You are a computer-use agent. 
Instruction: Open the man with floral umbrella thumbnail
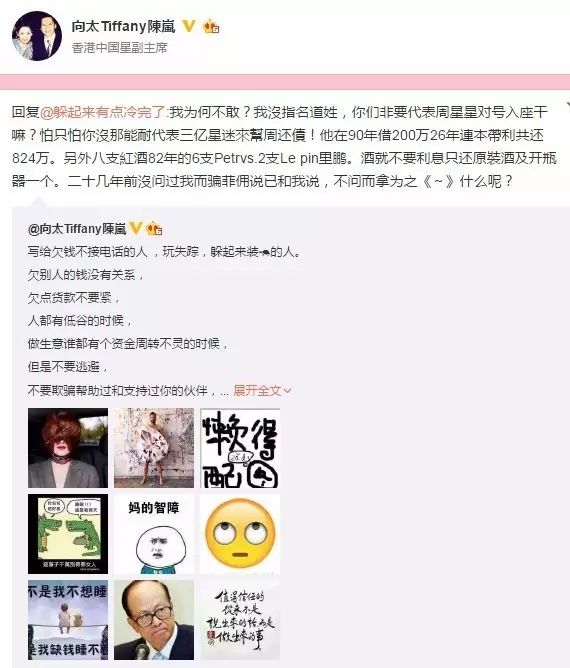pyautogui.click(x=154, y=448)
